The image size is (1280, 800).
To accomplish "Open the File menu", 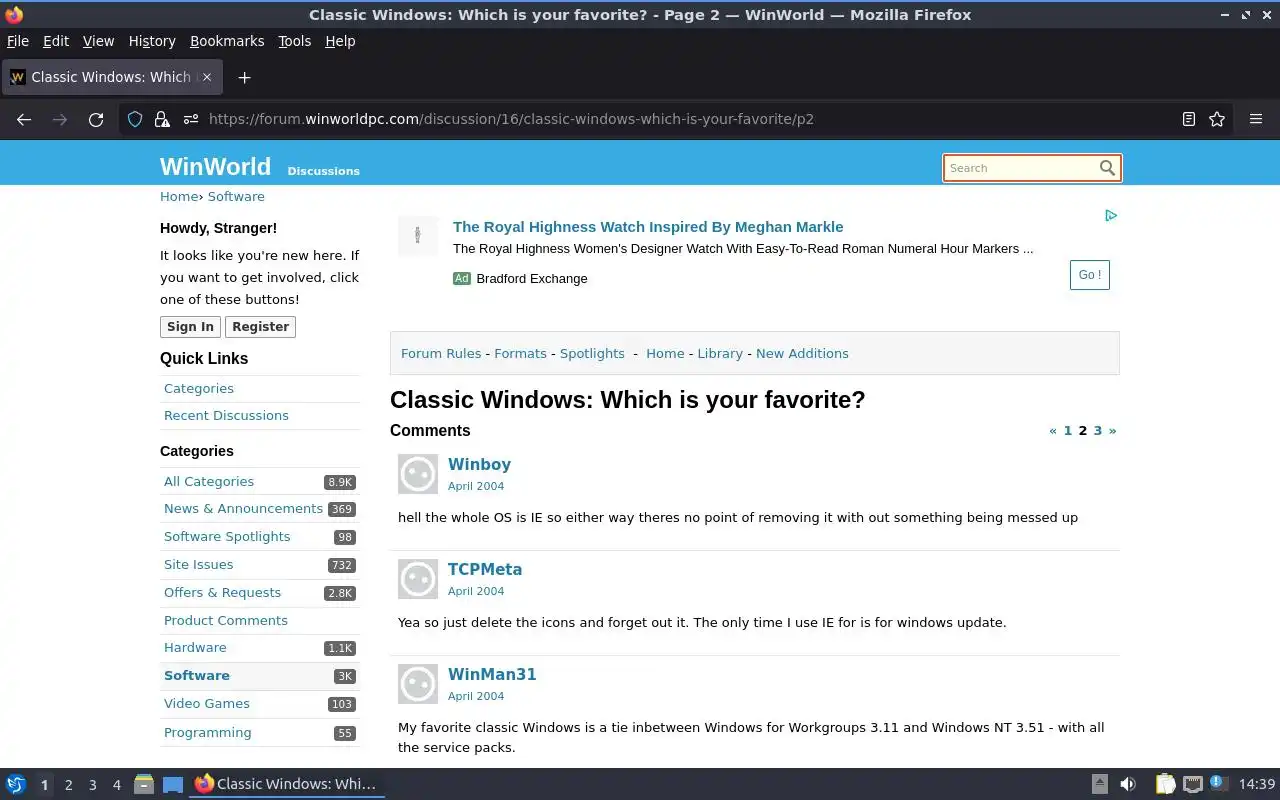I will pyautogui.click(x=18, y=41).
